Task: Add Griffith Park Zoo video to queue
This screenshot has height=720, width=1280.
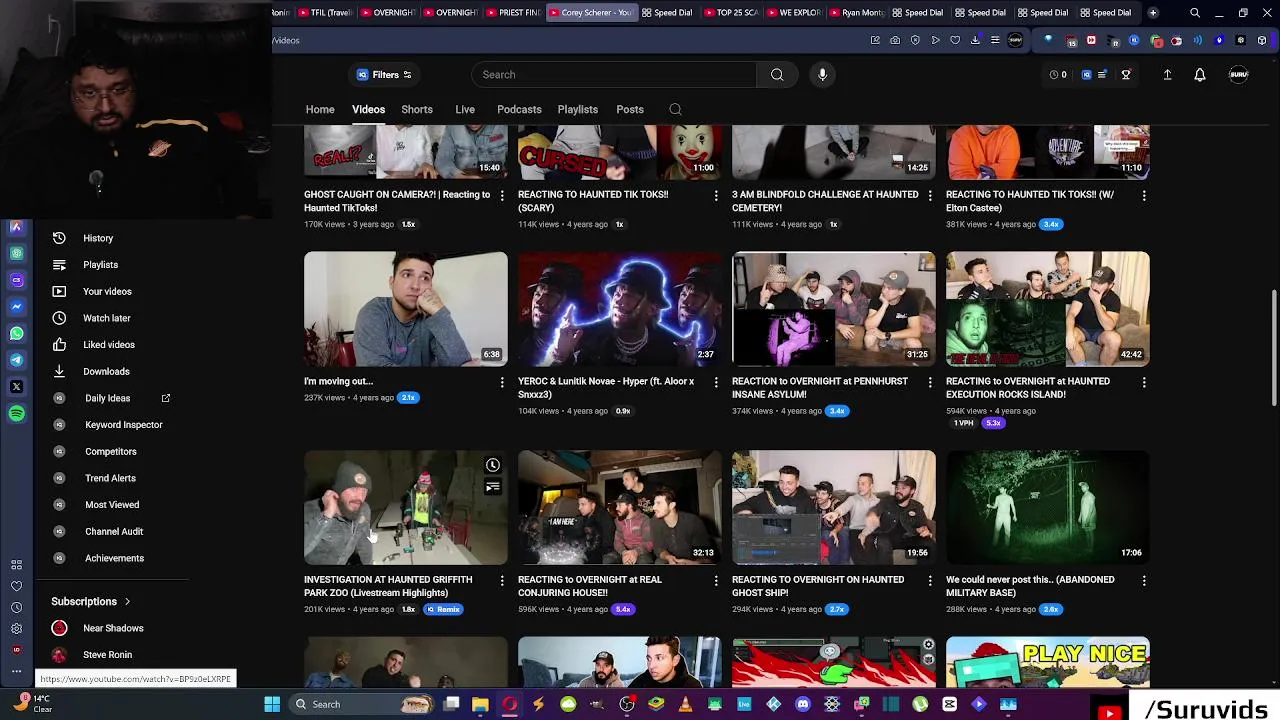Action: point(492,487)
